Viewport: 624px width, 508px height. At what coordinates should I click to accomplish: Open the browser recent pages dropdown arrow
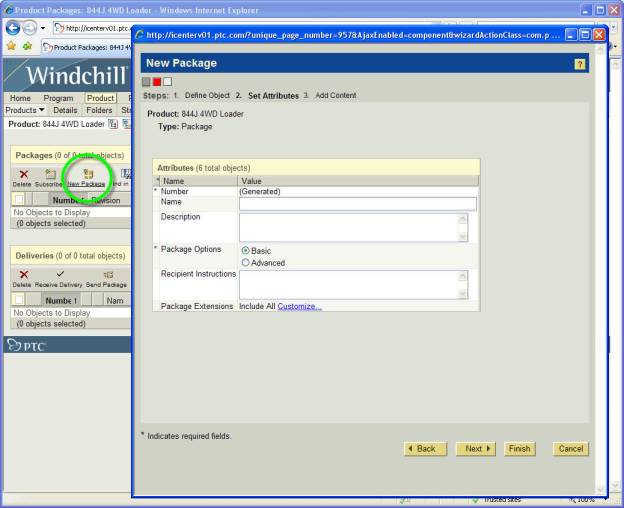coord(43,28)
